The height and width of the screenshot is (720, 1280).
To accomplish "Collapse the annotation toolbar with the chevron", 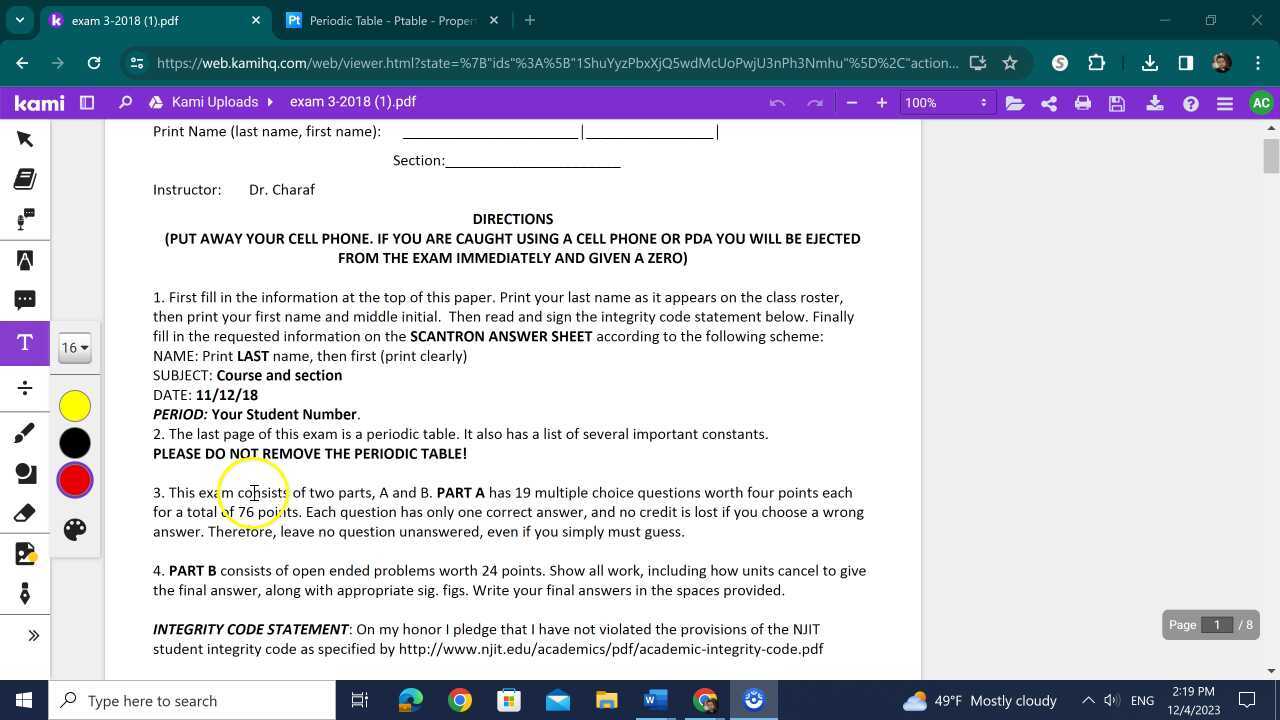I will 34,635.
